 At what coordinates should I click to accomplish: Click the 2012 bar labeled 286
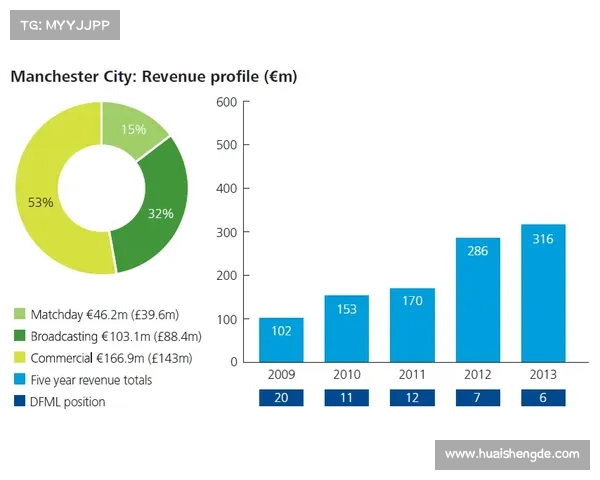pyautogui.click(x=478, y=300)
